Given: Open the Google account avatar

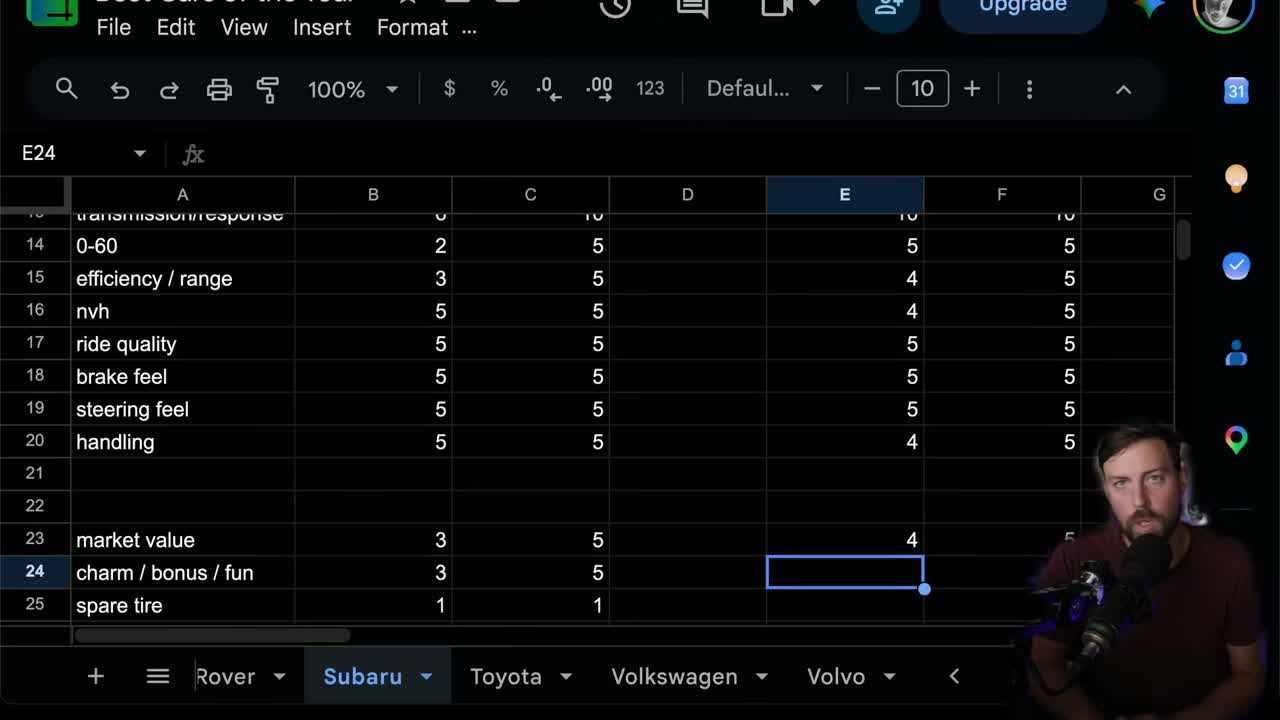Looking at the screenshot, I should pos(1224,8).
